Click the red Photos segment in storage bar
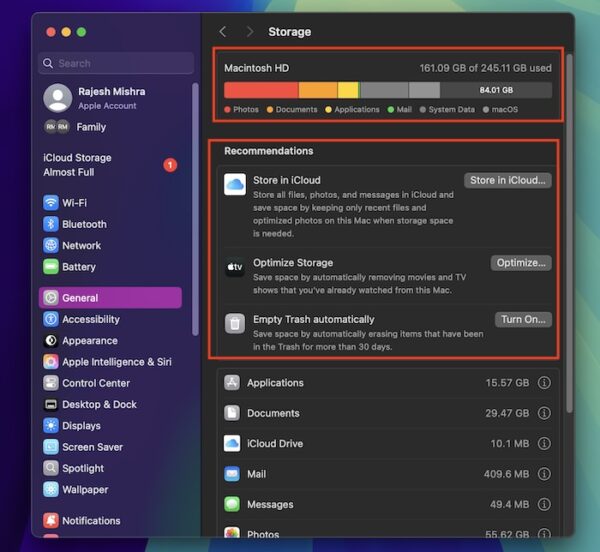Screen dimensions: 600x552 pyautogui.click(x=260, y=90)
